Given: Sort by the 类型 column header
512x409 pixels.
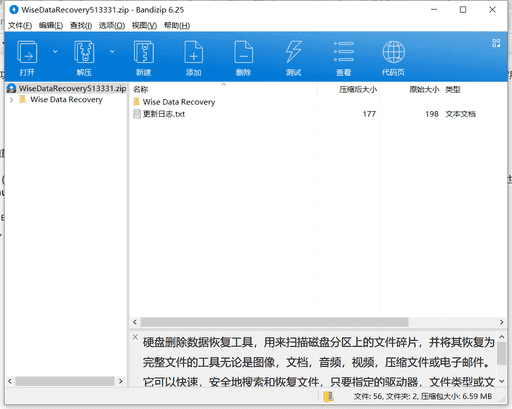Looking at the screenshot, I should (474, 89).
